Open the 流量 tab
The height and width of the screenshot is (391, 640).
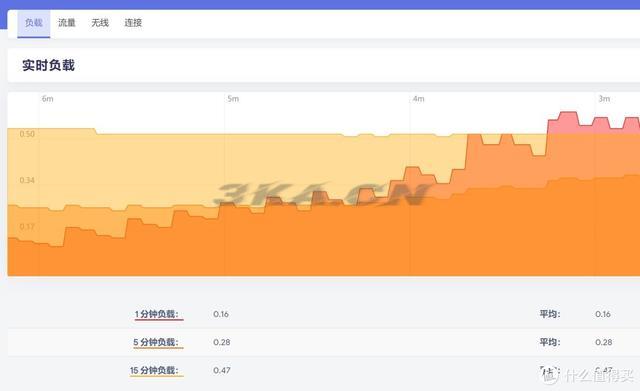click(67, 23)
